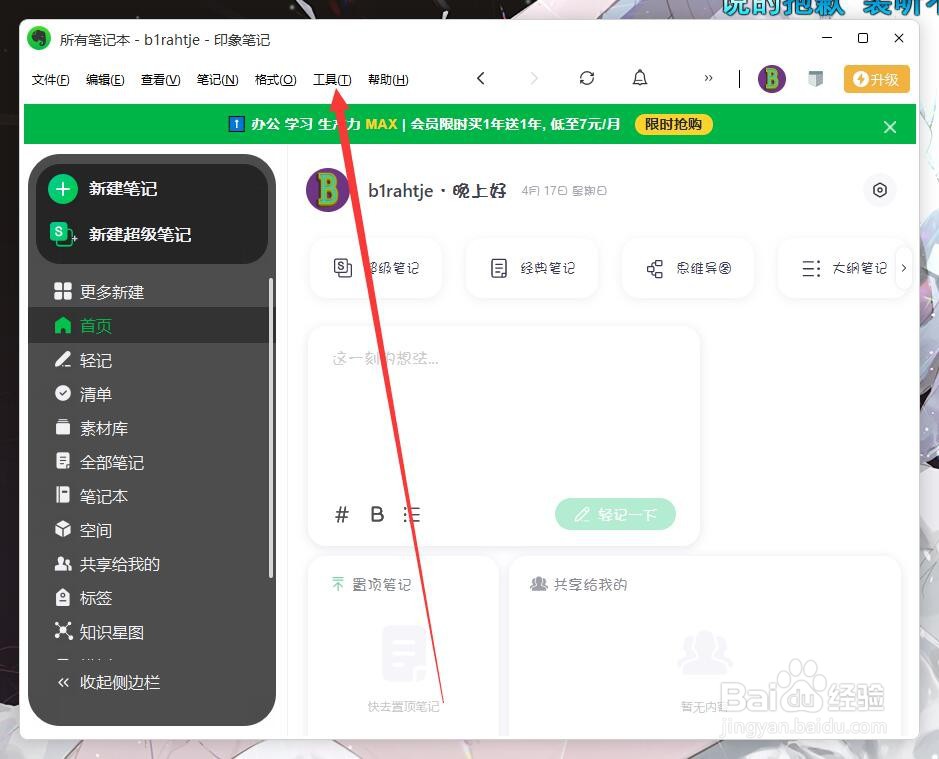Click the large profile avatar by b1rahtje
This screenshot has height=759, width=939.
[328, 190]
